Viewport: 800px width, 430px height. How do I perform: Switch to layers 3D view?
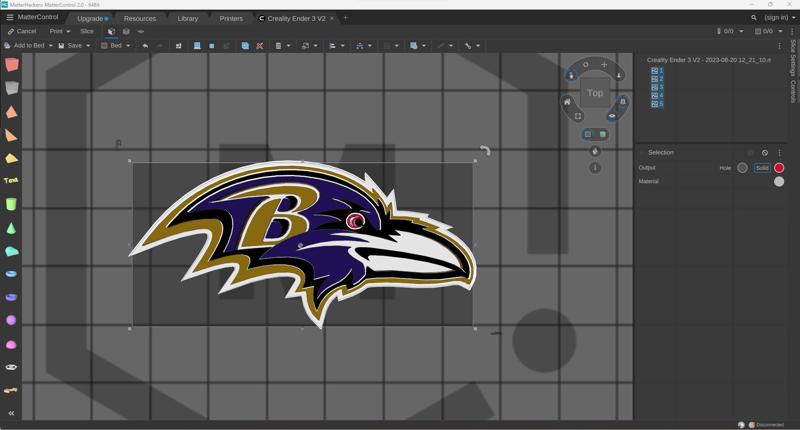(x=126, y=32)
